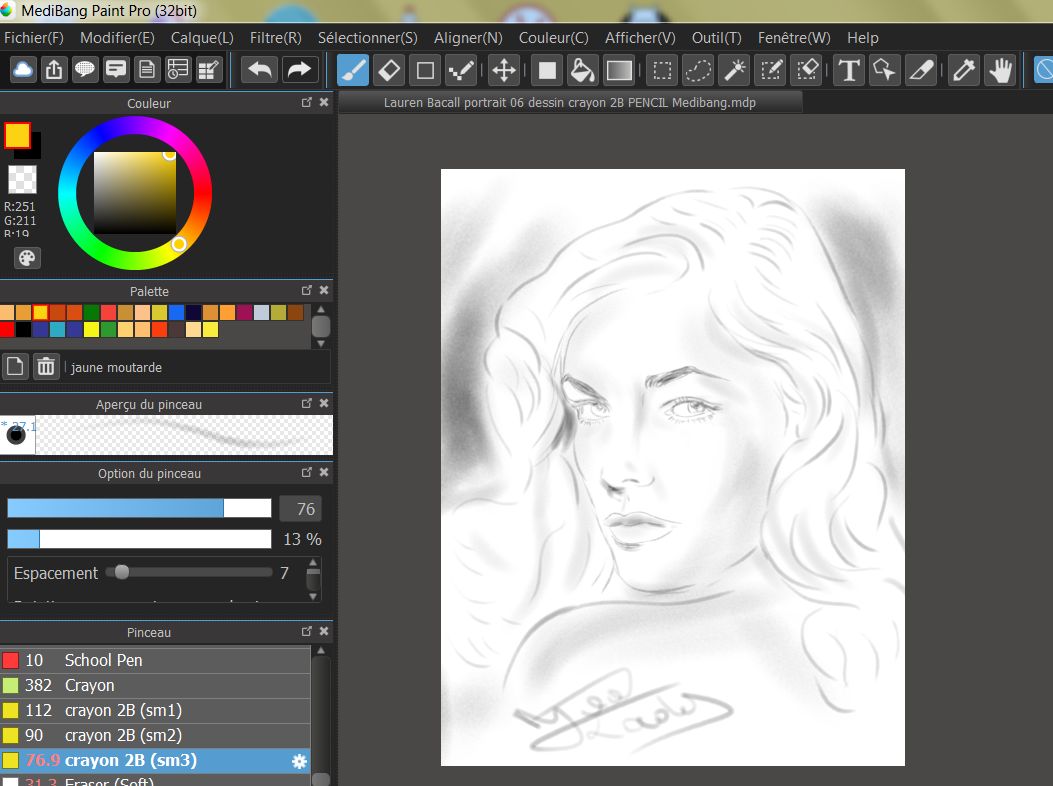Adjust the brush size slider at 76
The height and width of the screenshot is (786, 1053).
[x=139, y=508]
